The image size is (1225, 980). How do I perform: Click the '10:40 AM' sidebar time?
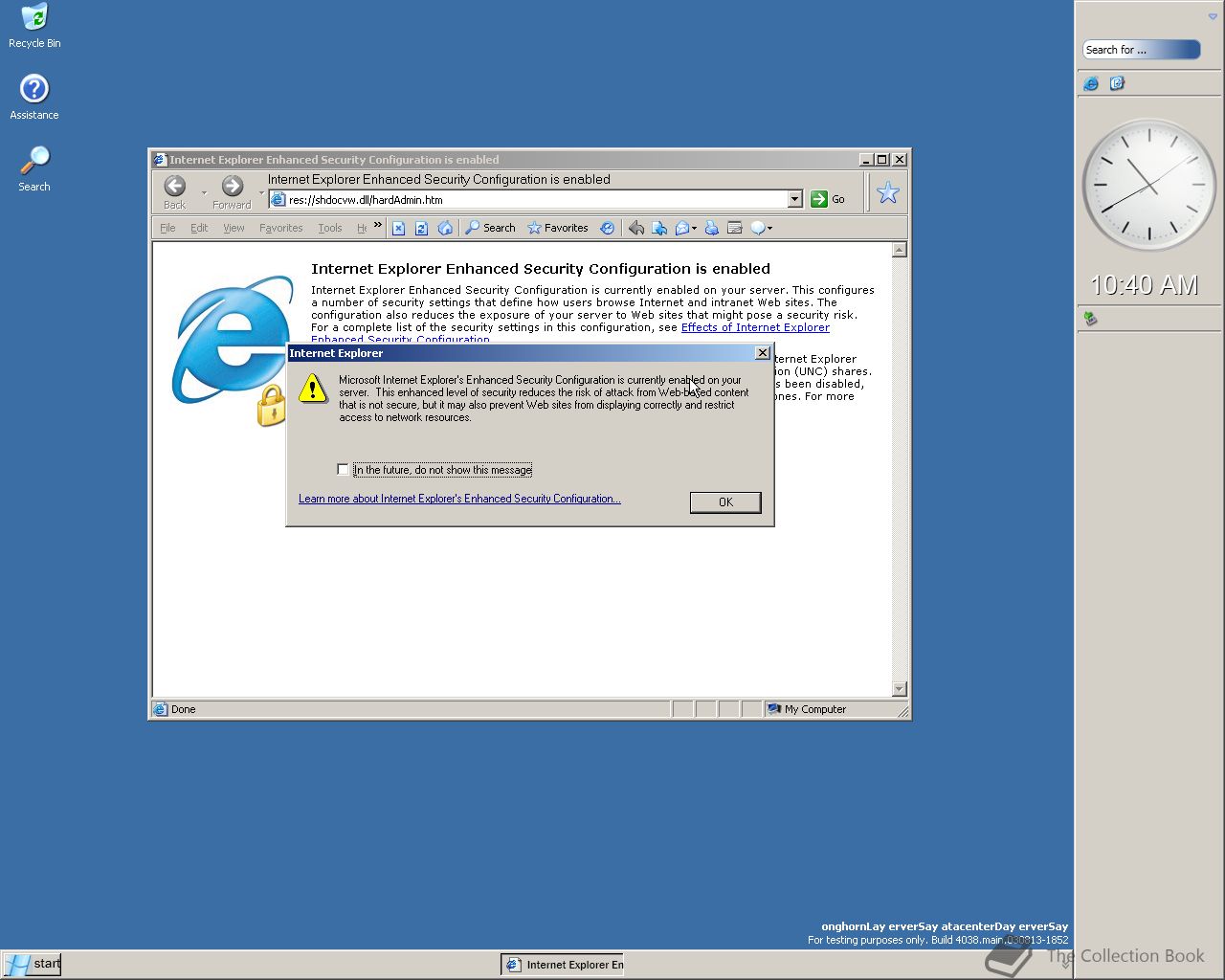click(x=1144, y=284)
